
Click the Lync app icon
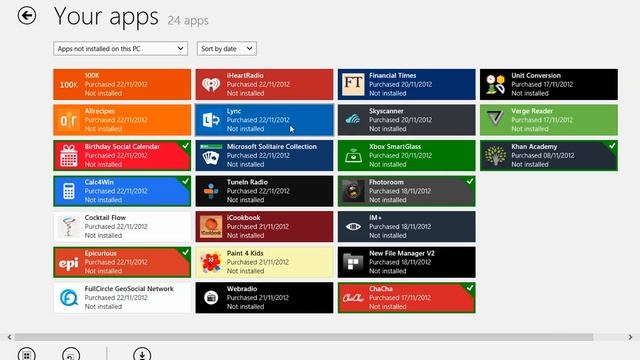(211, 120)
